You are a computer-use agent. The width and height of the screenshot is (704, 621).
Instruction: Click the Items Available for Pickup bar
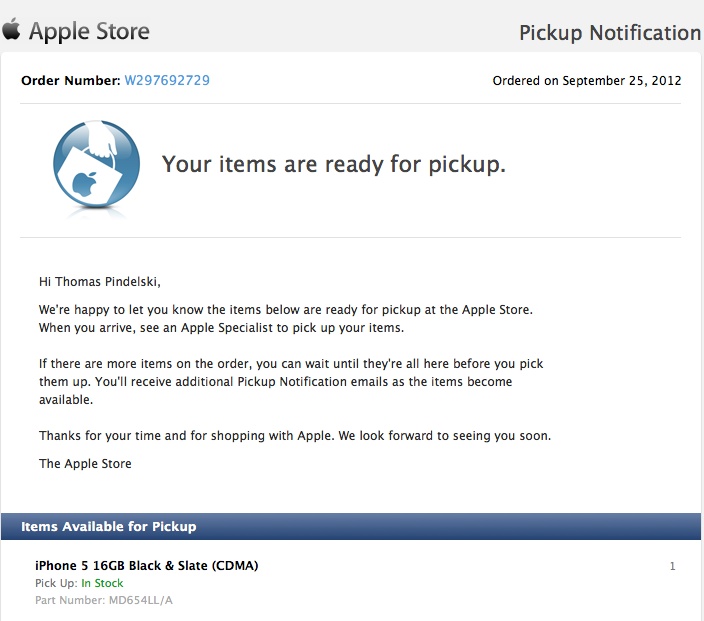[x=351, y=526]
